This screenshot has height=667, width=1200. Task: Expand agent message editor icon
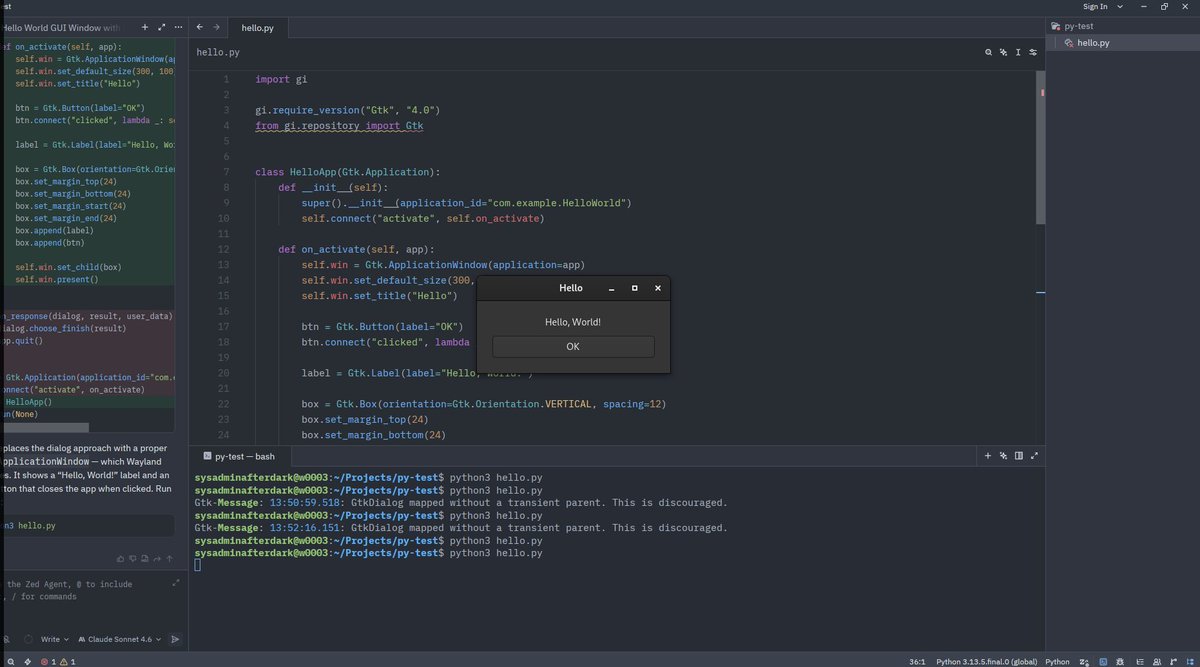[x=176, y=582]
